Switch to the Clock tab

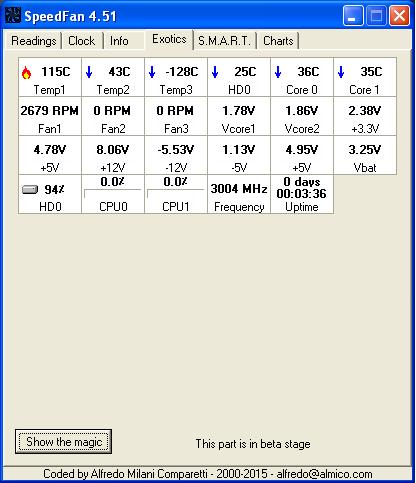pos(82,41)
